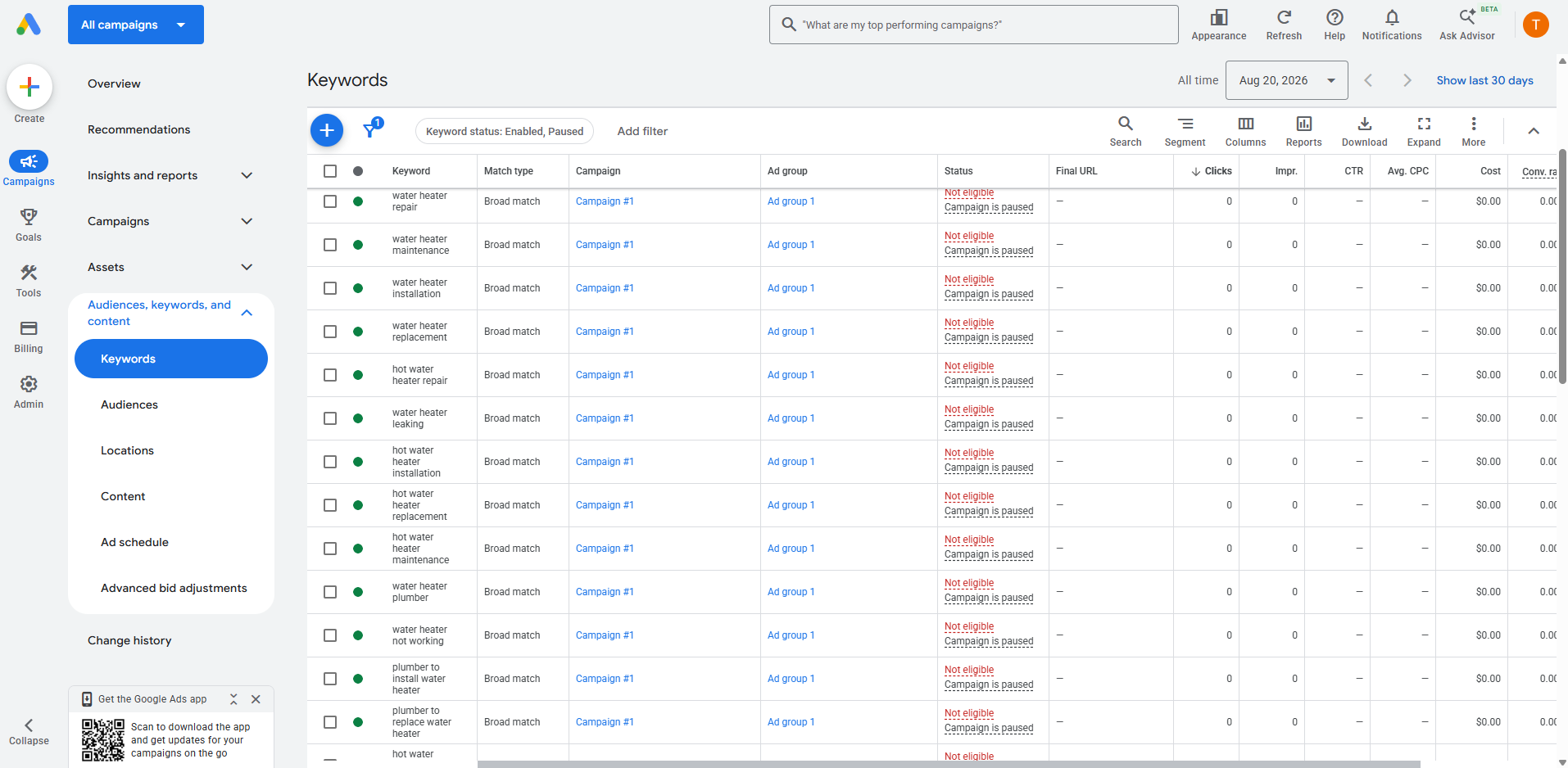
Task: Open the account avatar T
Action: tap(1536, 25)
